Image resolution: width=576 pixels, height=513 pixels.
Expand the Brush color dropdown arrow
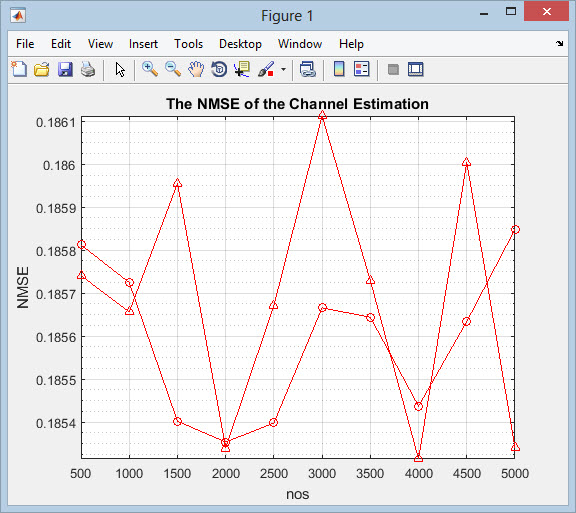coord(283,69)
